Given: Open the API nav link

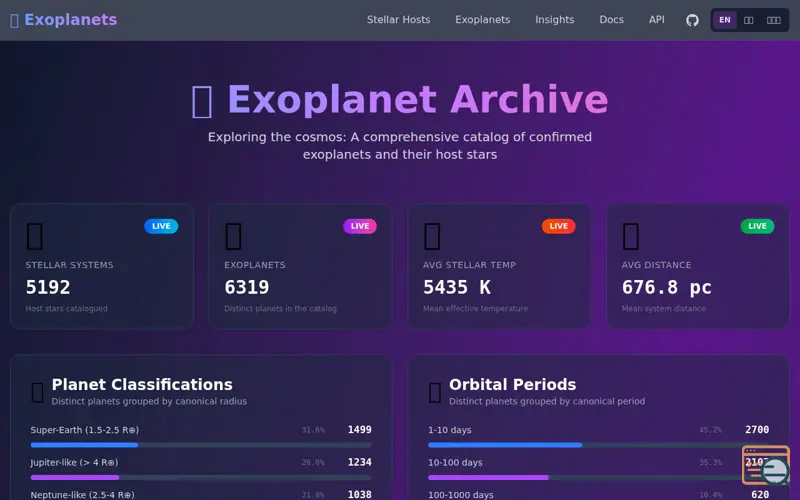Looking at the screenshot, I should (x=657, y=20).
